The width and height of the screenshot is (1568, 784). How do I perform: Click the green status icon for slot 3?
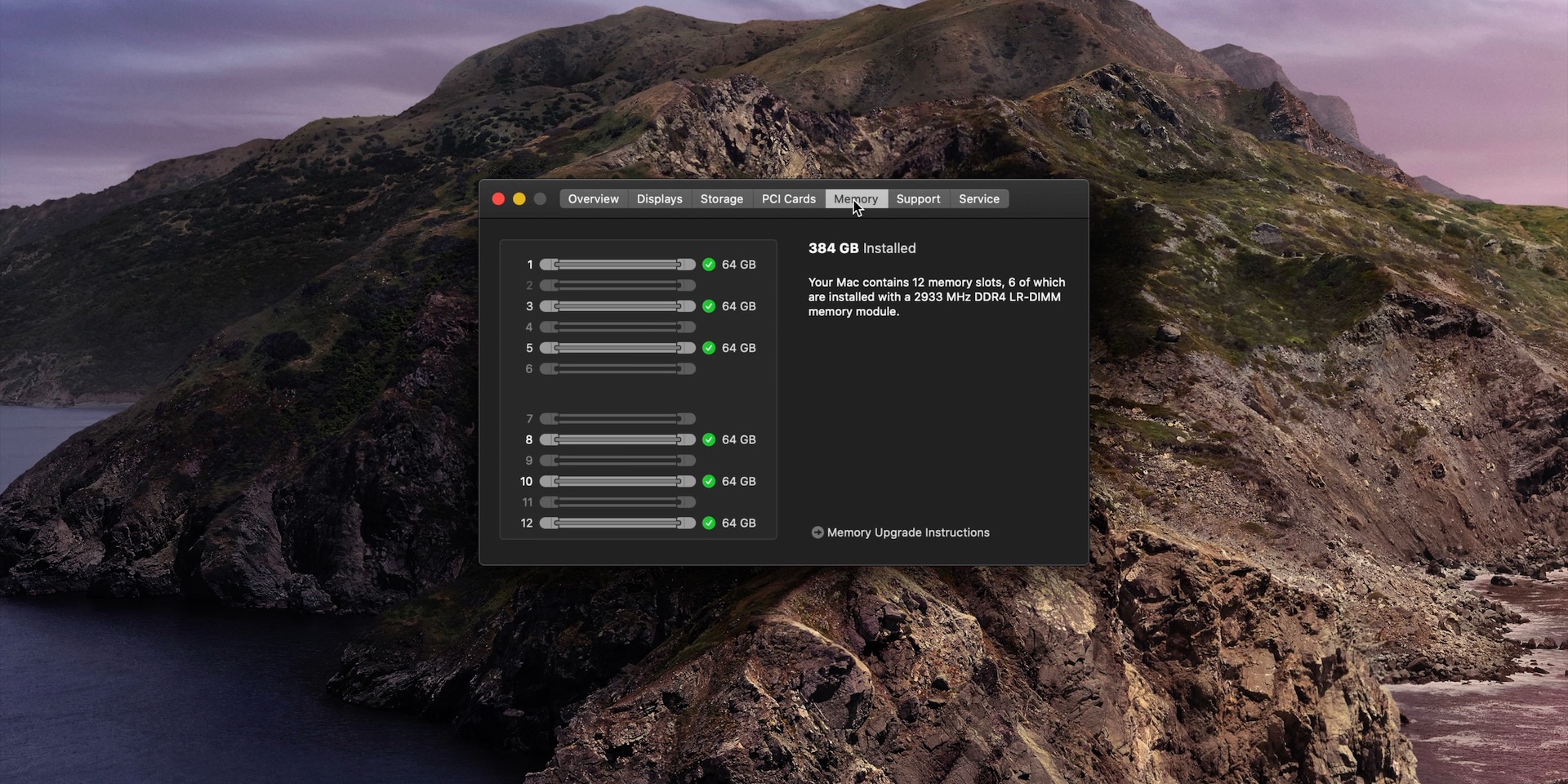click(x=709, y=306)
